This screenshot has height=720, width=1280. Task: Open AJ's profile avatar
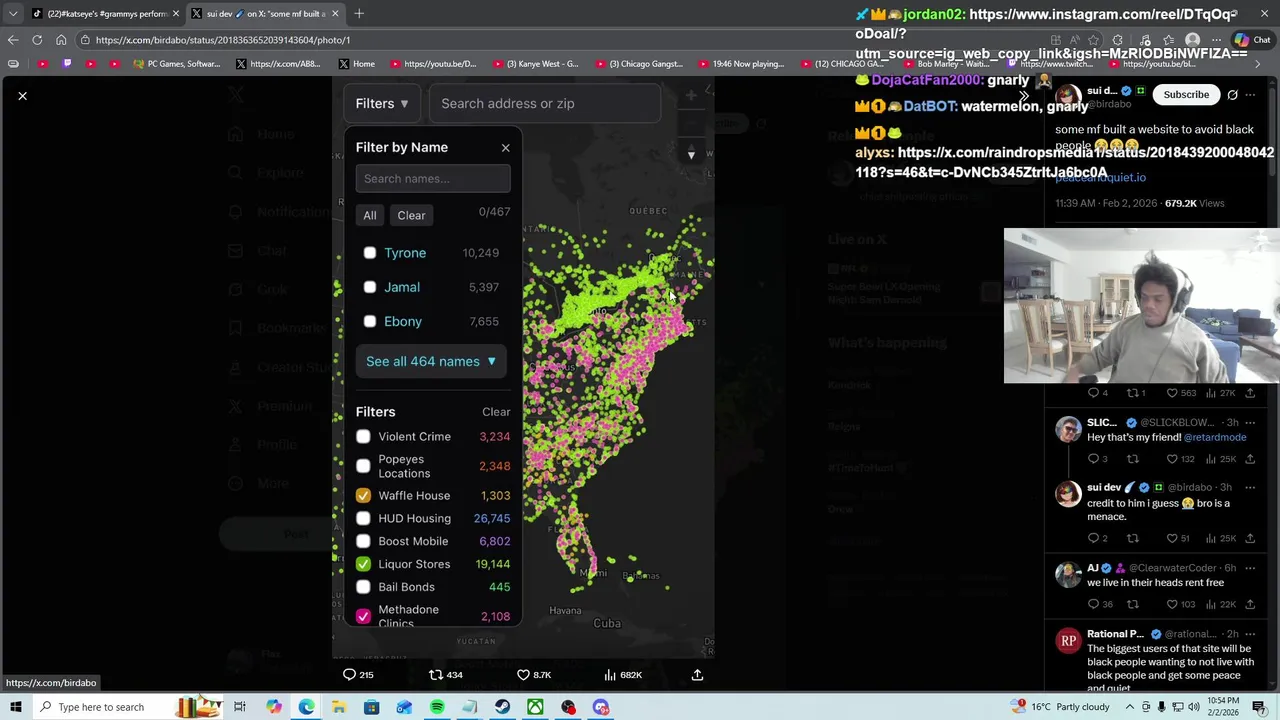coord(1068,575)
